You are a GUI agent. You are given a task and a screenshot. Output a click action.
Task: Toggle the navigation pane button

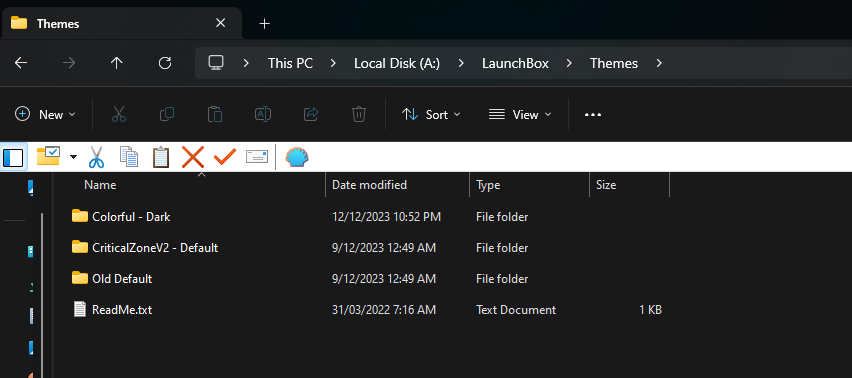[x=13, y=158]
